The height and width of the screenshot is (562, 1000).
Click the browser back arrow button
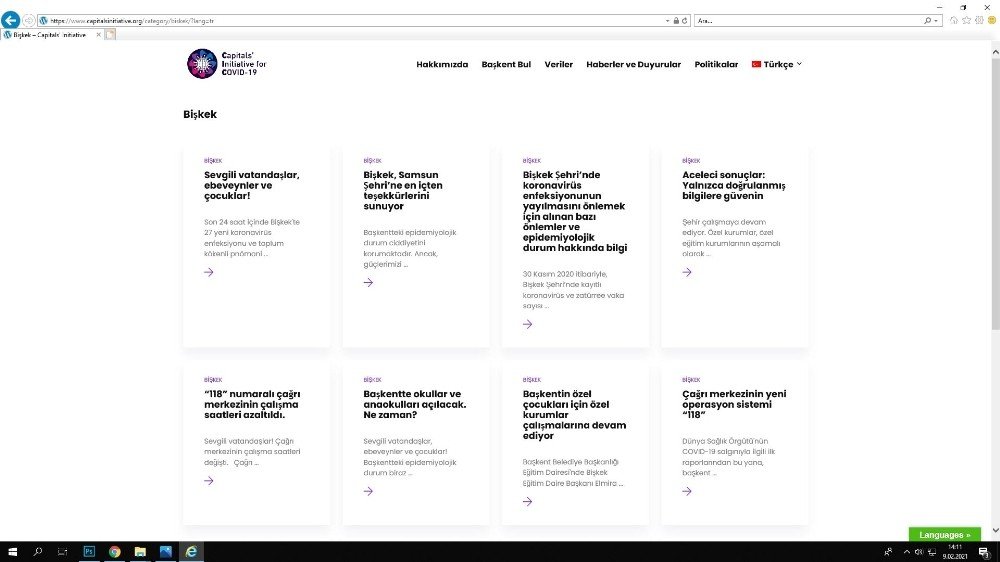point(11,20)
